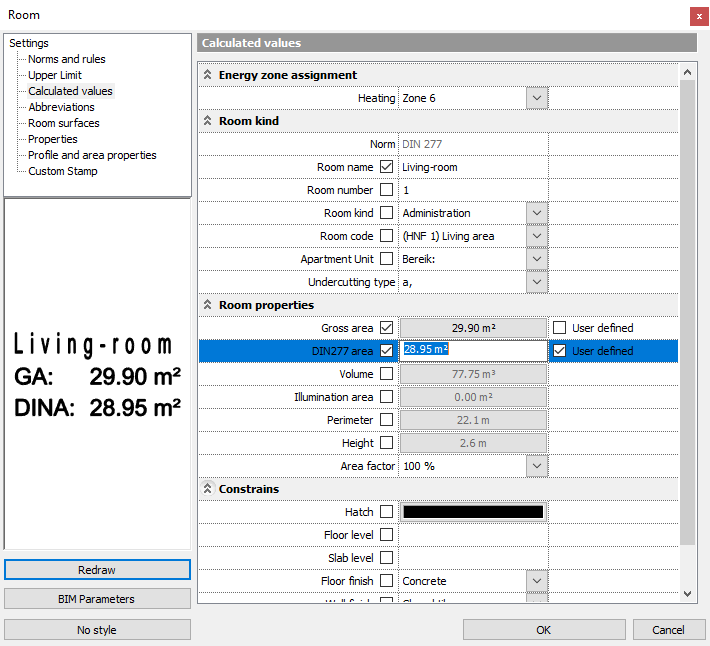Open BIM Parameters
Image resolution: width=710 pixels, height=646 pixels.
(x=97, y=599)
